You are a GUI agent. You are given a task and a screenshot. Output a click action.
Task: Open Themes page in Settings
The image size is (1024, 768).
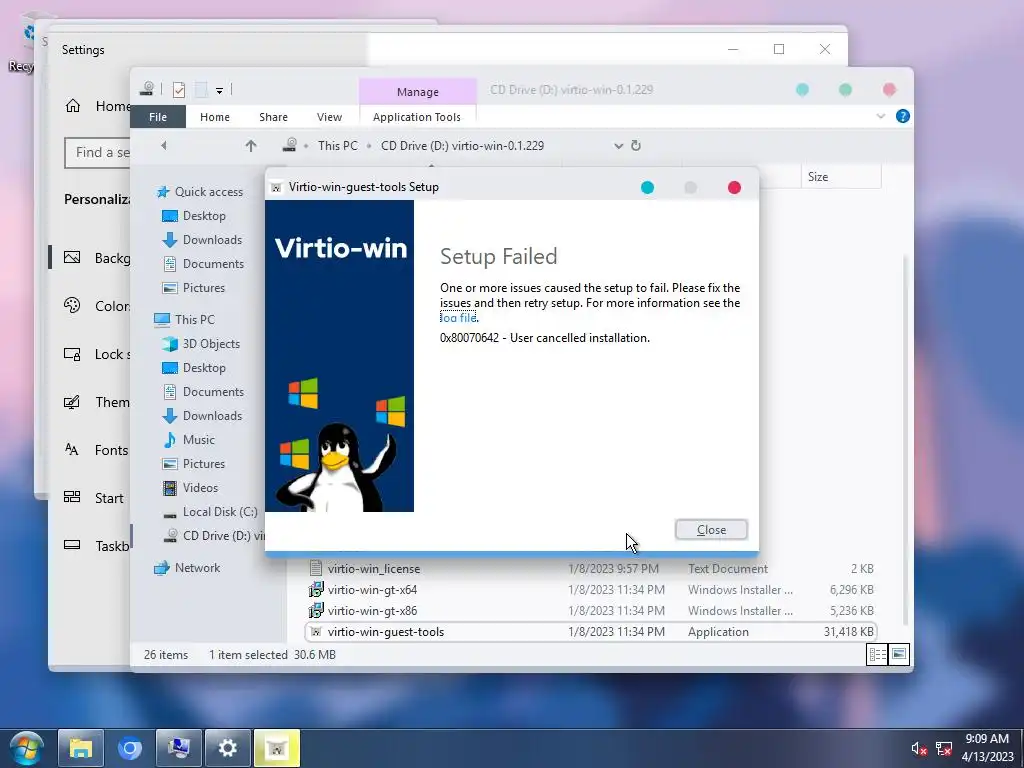(97, 402)
